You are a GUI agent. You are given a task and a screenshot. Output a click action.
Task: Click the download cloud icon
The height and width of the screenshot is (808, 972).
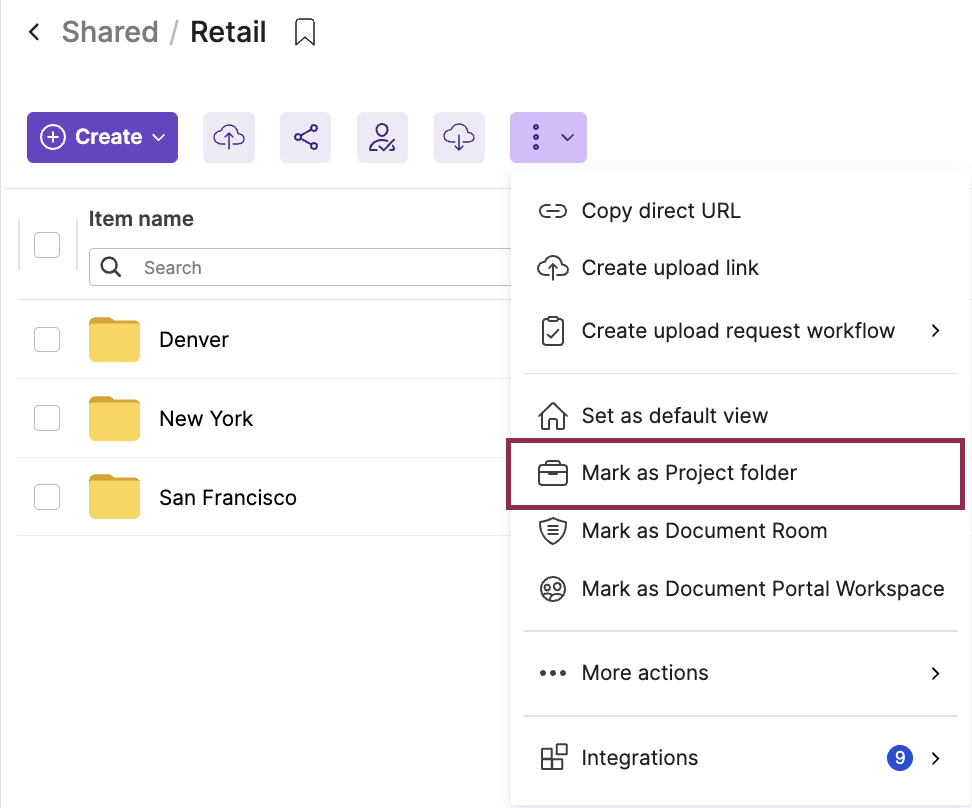pyautogui.click(x=459, y=137)
